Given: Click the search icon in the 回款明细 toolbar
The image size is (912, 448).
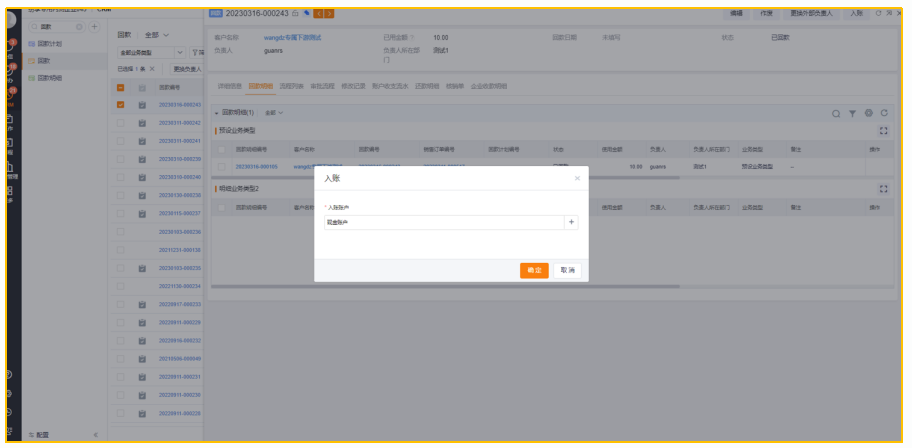Looking at the screenshot, I should (836, 113).
